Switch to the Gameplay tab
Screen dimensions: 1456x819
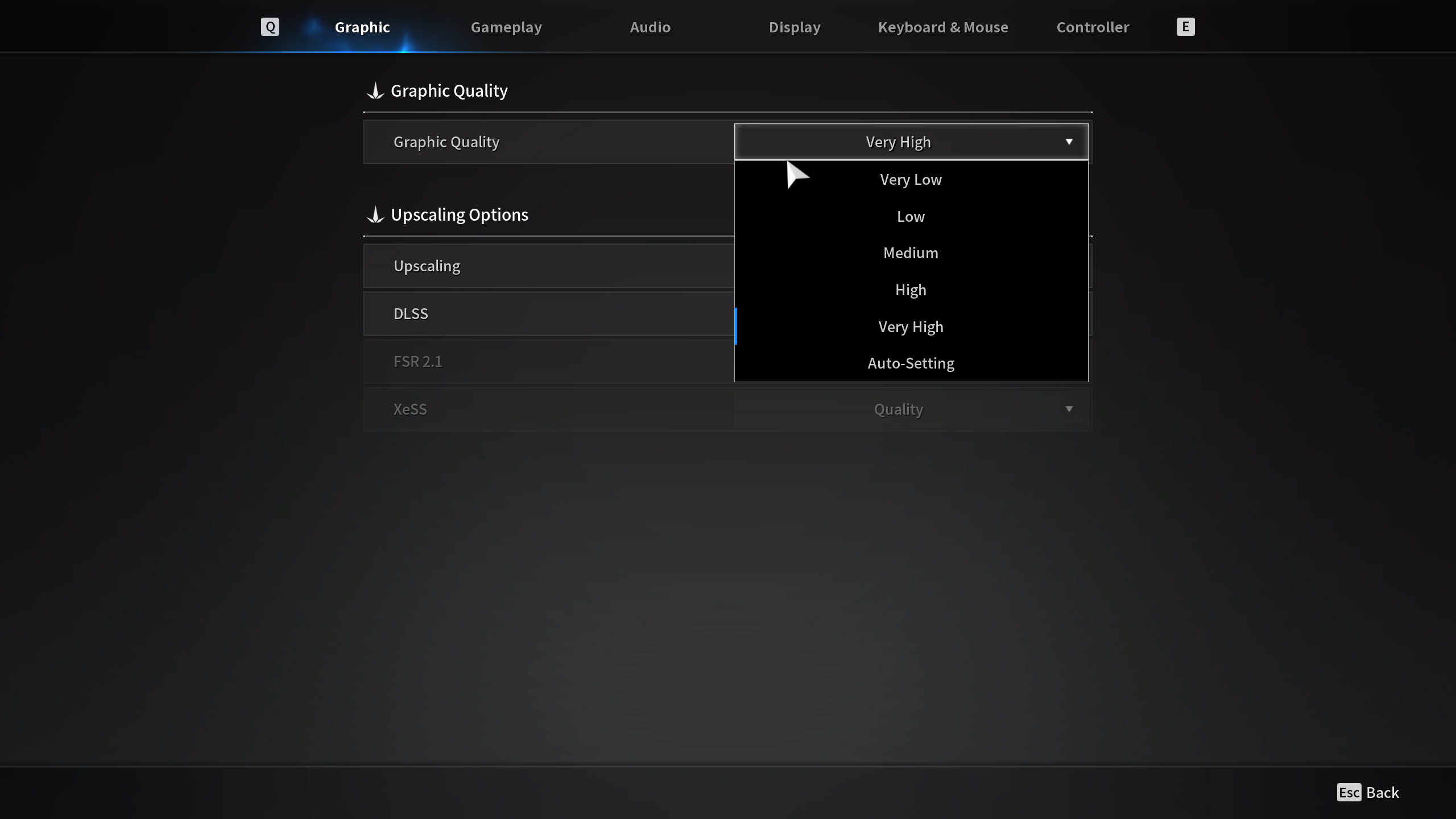(506, 27)
